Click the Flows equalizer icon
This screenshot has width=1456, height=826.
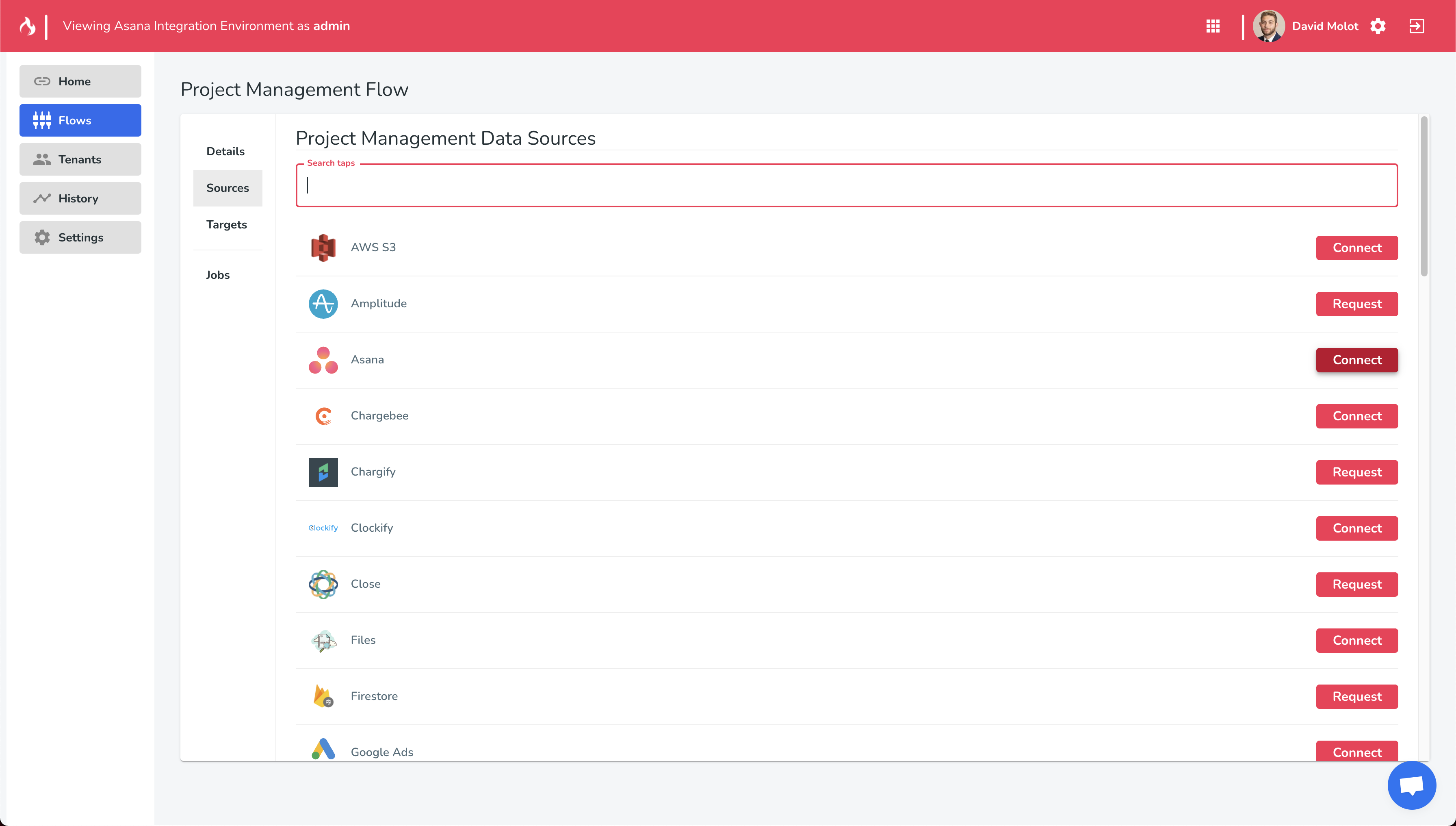[42, 120]
